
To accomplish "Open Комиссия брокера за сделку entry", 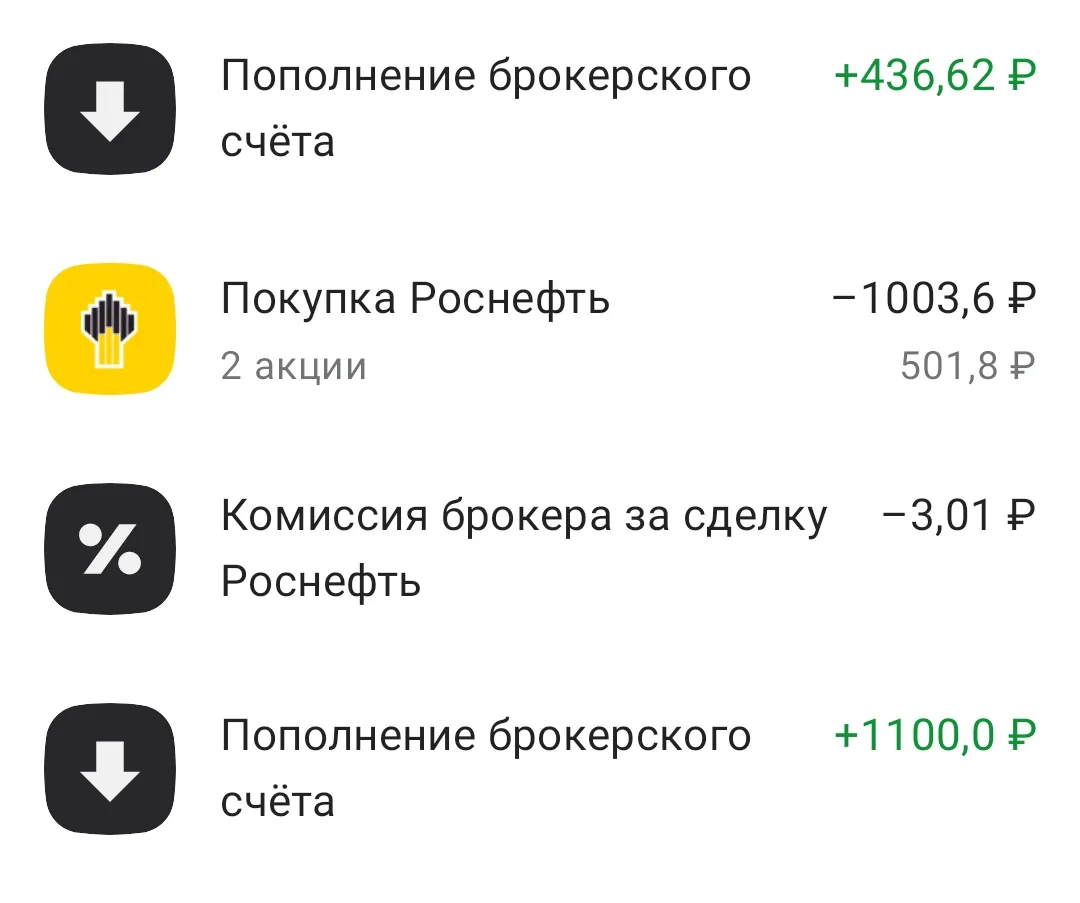I will 524,549.
